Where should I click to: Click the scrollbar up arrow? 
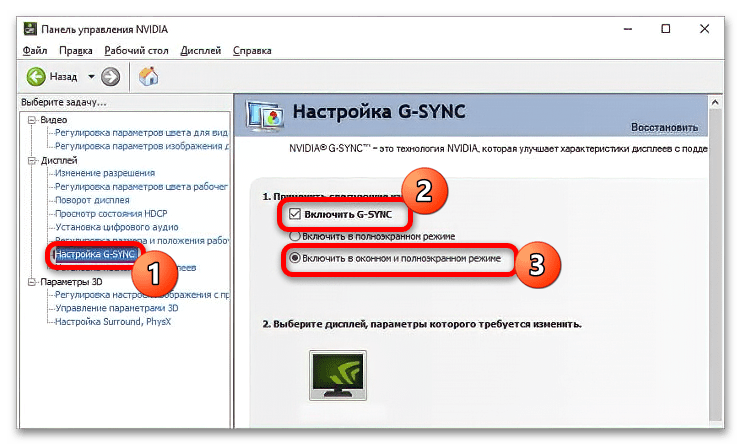click(x=715, y=102)
